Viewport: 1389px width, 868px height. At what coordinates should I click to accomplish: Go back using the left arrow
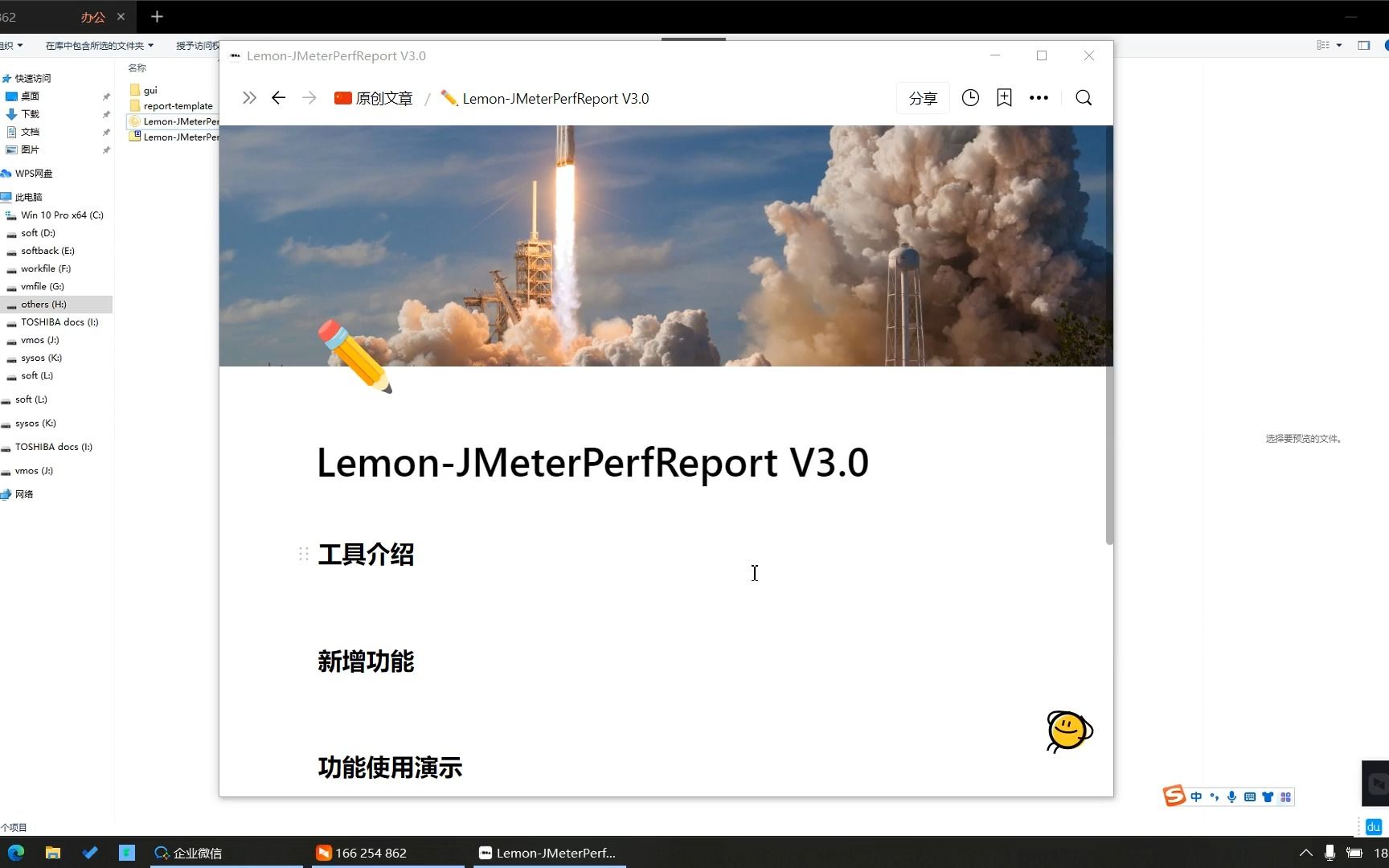(x=278, y=98)
